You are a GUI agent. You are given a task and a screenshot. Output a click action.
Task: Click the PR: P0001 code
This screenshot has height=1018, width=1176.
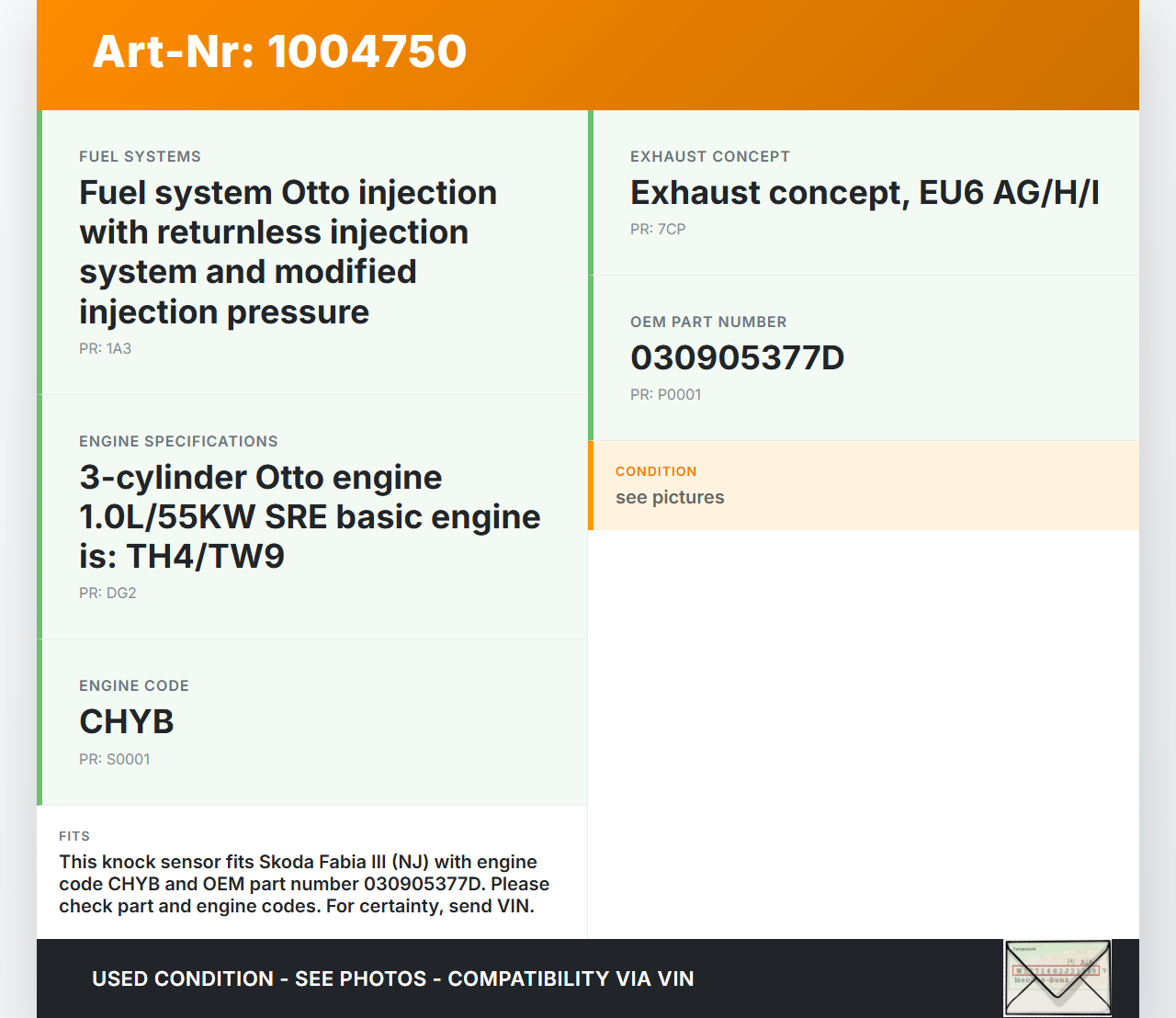pyautogui.click(x=665, y=395)
